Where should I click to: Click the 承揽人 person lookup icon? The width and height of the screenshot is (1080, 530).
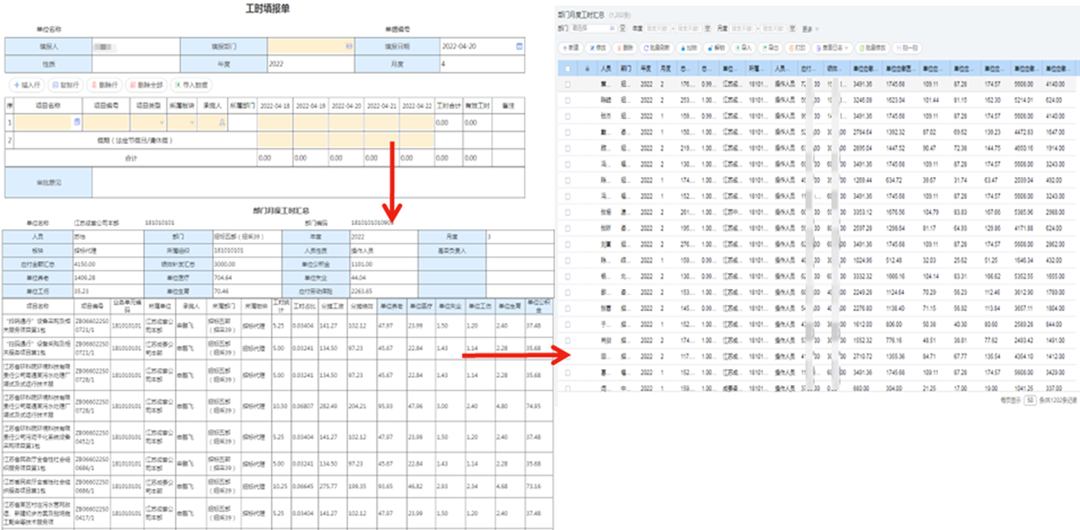(x=223, y=122)
